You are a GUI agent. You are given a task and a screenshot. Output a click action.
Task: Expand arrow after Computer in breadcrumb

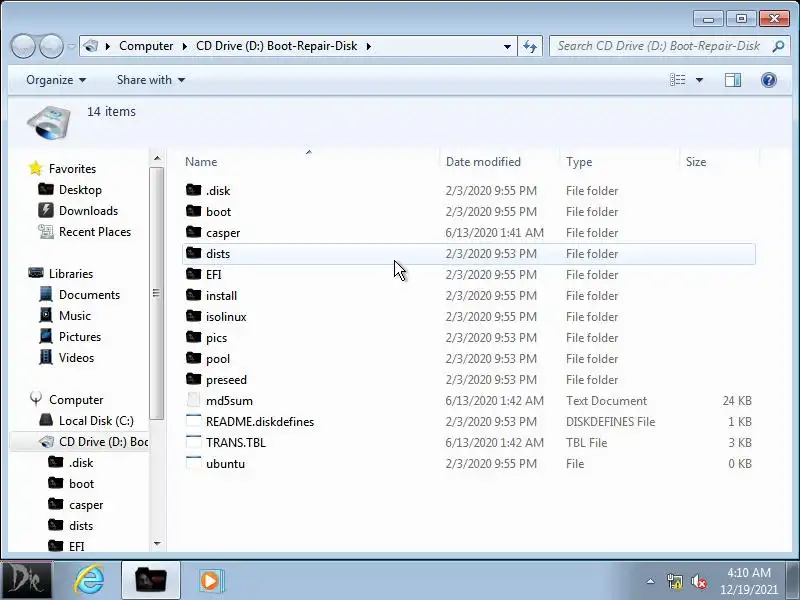(185, 46)
